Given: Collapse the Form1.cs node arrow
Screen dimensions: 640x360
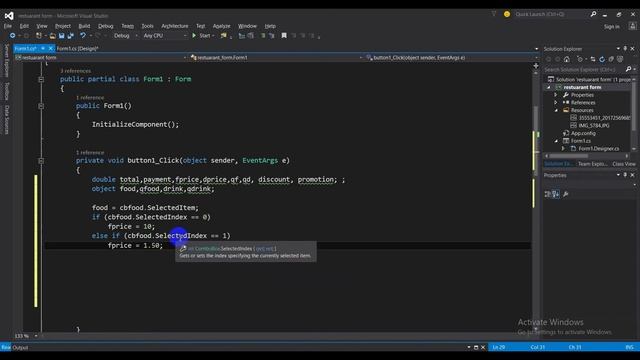Looking at the screenshot, I should click(x=556, y=141).
